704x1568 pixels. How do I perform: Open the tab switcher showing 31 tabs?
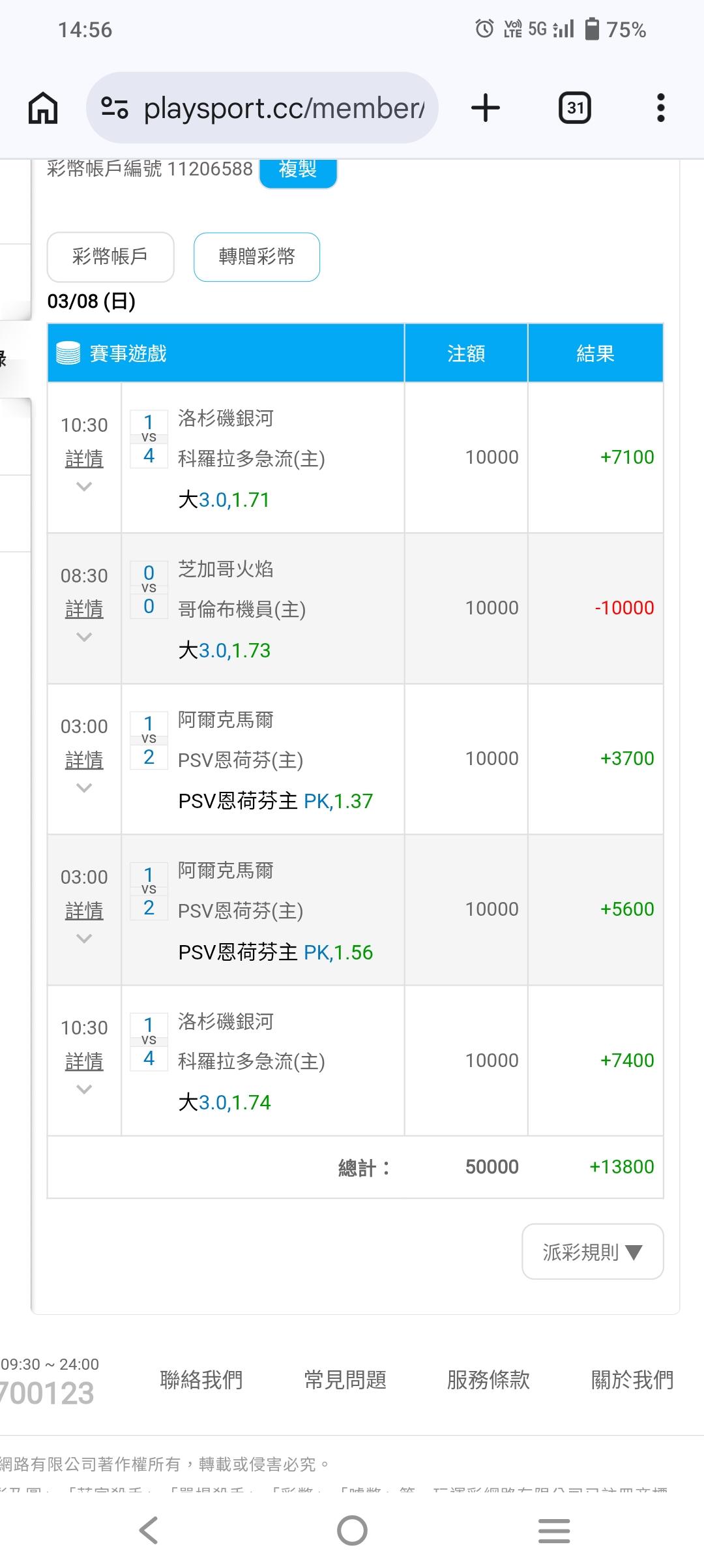click(x=575, y=108)
